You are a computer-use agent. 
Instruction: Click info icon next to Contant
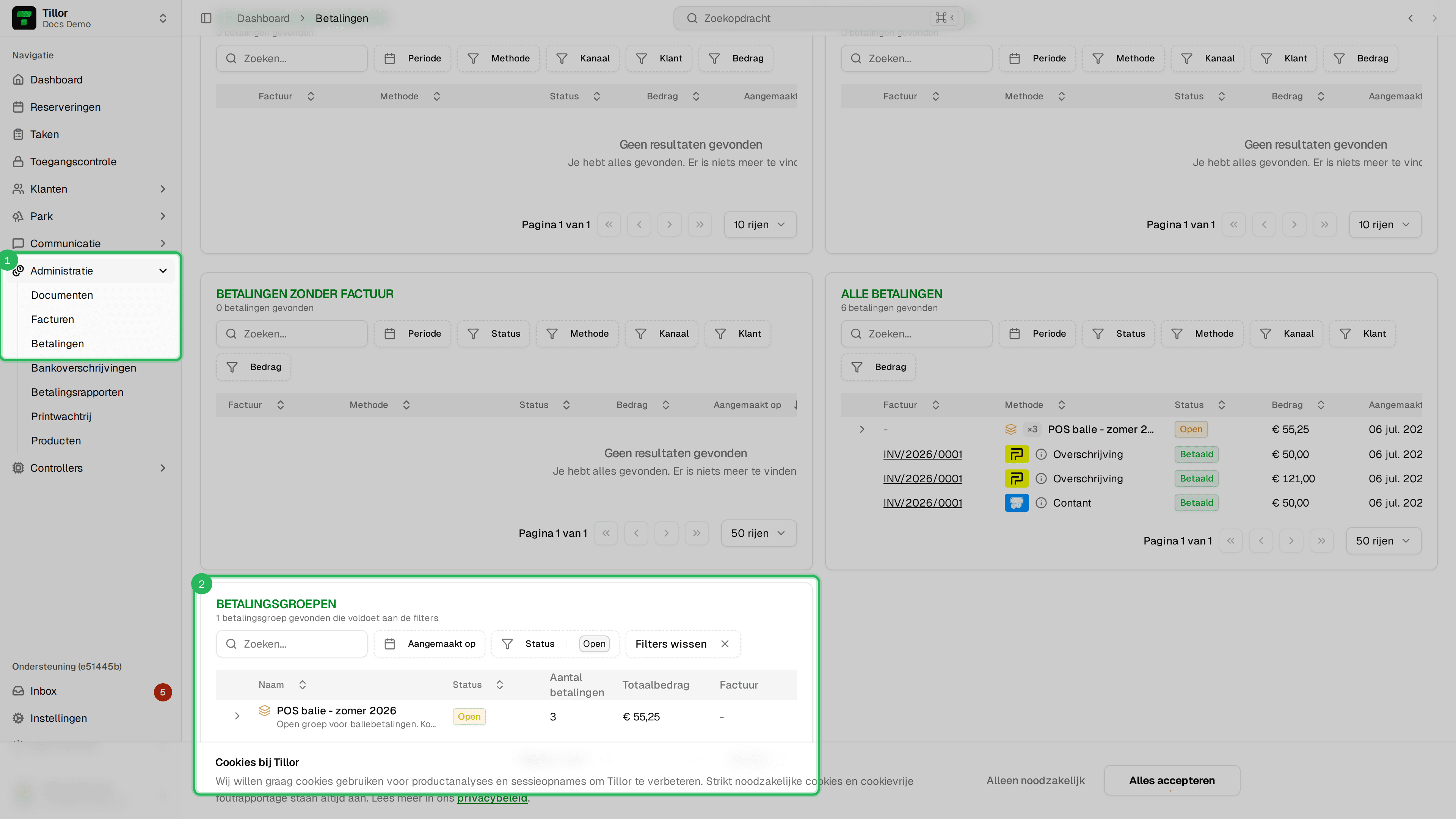1041,503
